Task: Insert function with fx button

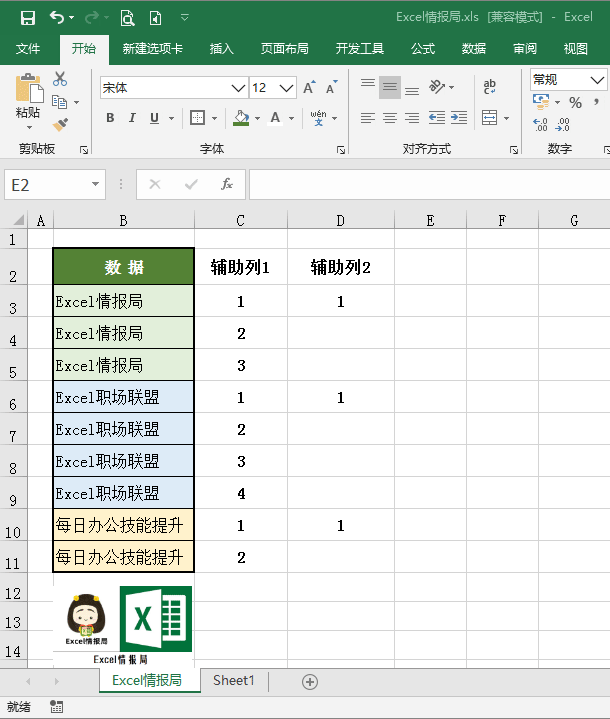Action: point(227,184)
